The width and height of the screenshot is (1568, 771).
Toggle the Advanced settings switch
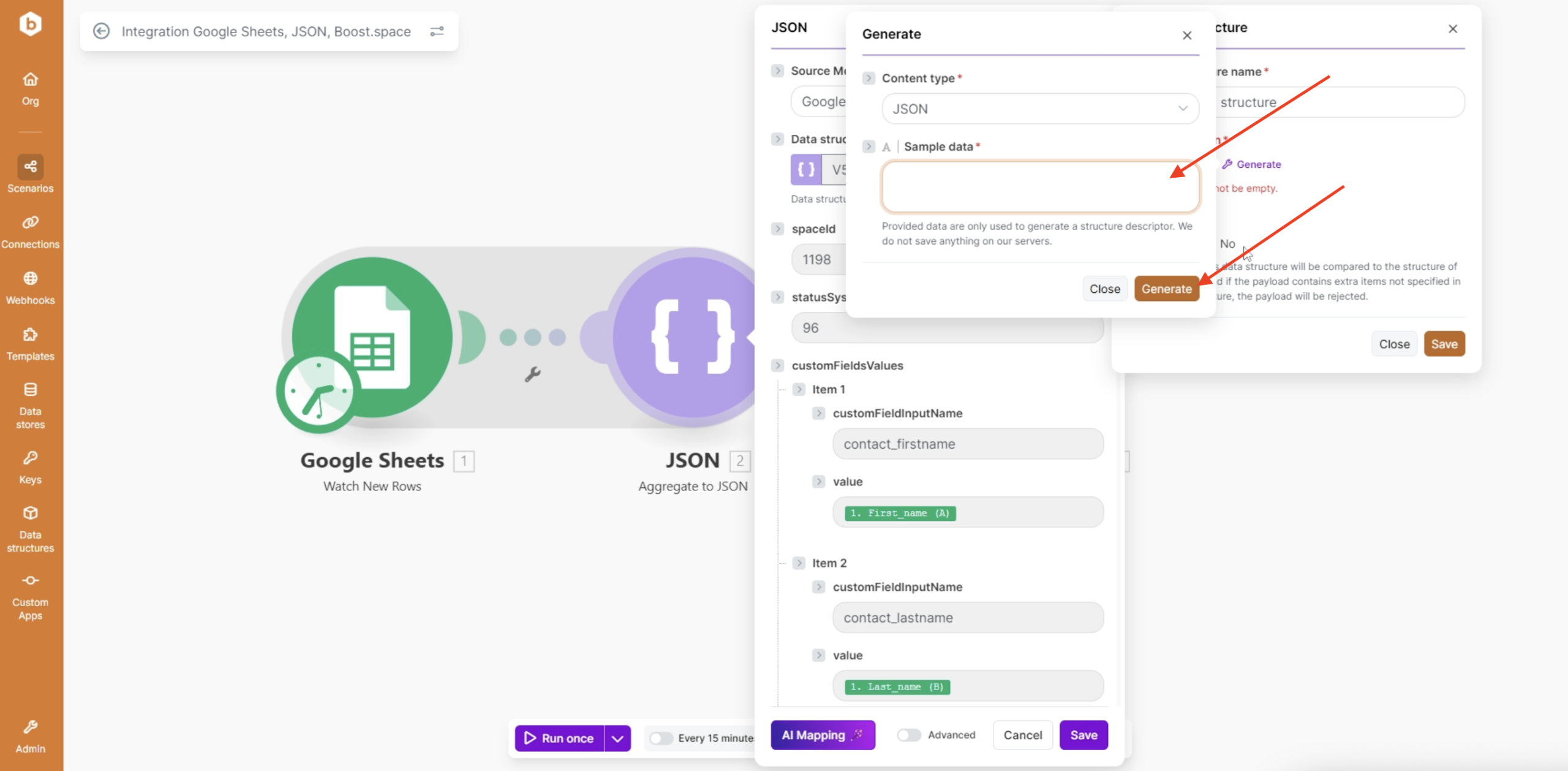[x=908, y=735]
